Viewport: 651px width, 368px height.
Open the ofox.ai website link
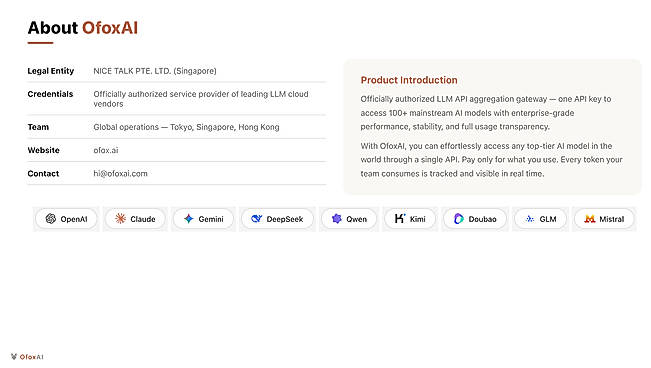click(105, 150)
